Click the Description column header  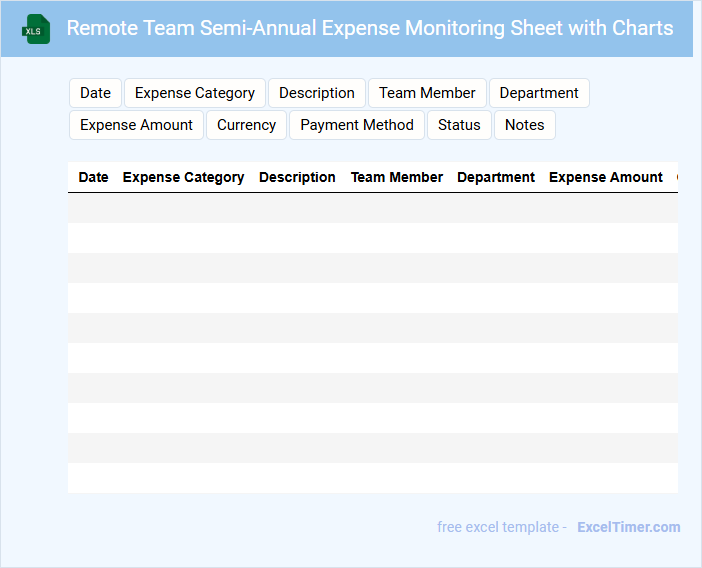pos(297,177)
